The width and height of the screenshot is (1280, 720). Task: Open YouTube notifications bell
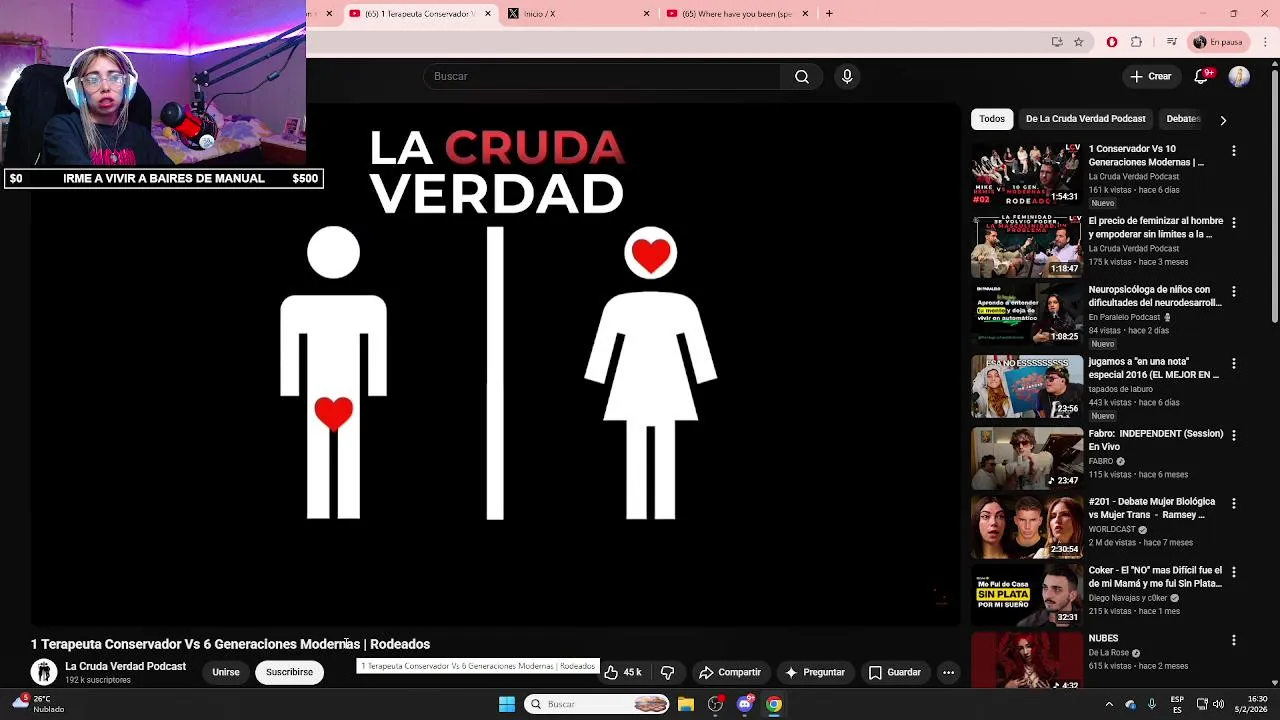pos(1203,77)
